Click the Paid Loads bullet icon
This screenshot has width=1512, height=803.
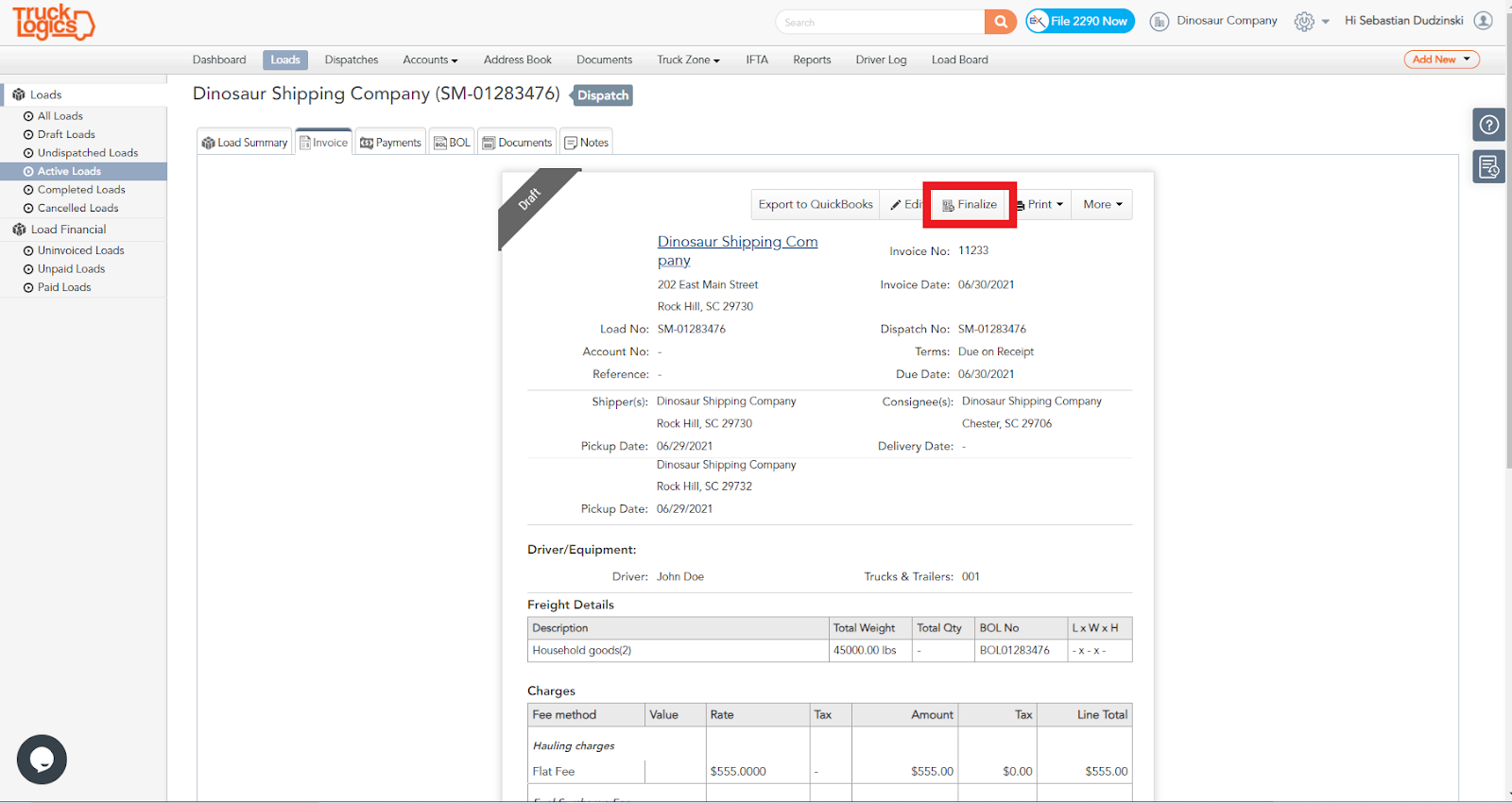(28, 288)
